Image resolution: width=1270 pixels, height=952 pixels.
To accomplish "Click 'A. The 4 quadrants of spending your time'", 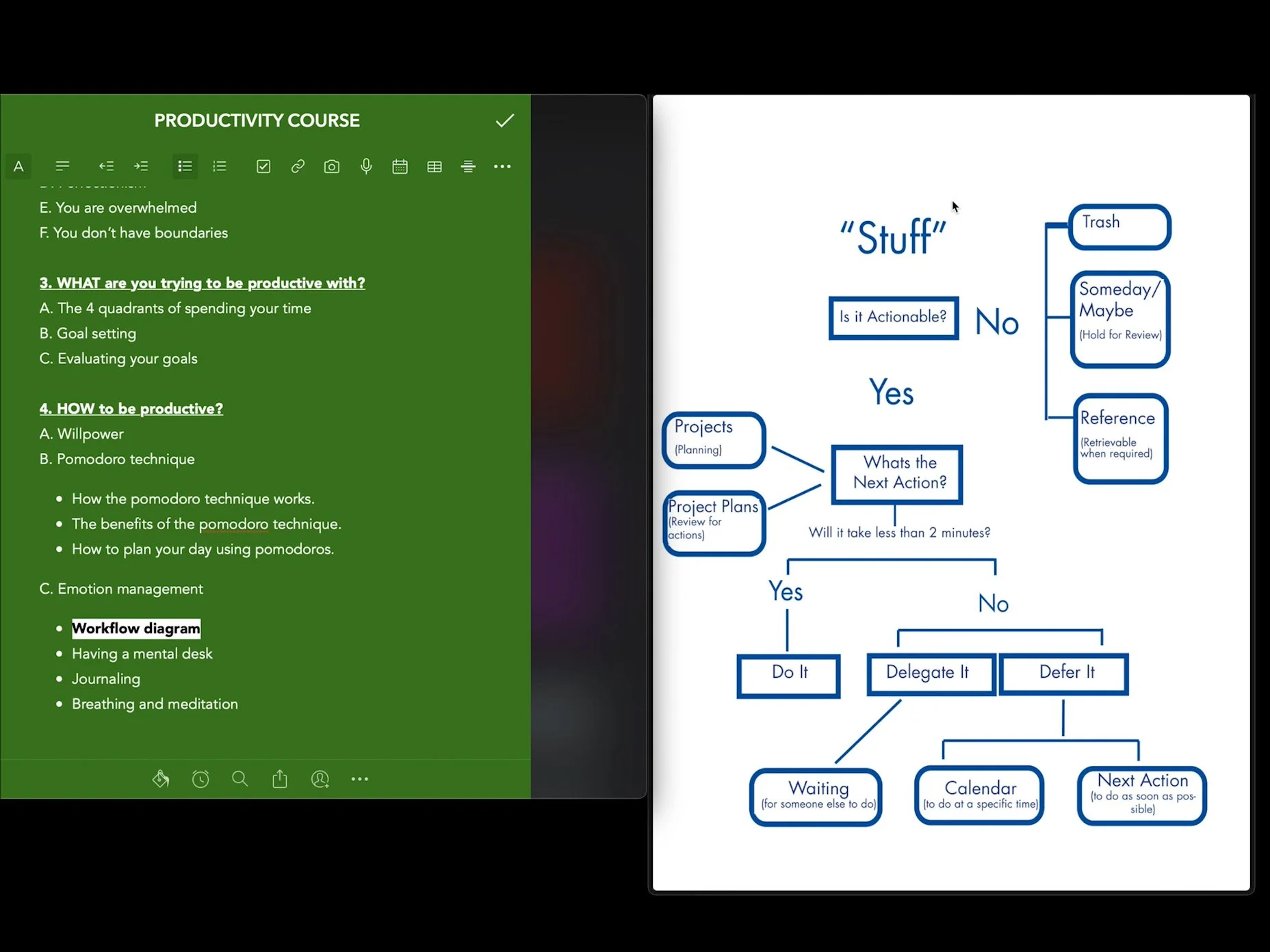I will click(x=175, y=308).
